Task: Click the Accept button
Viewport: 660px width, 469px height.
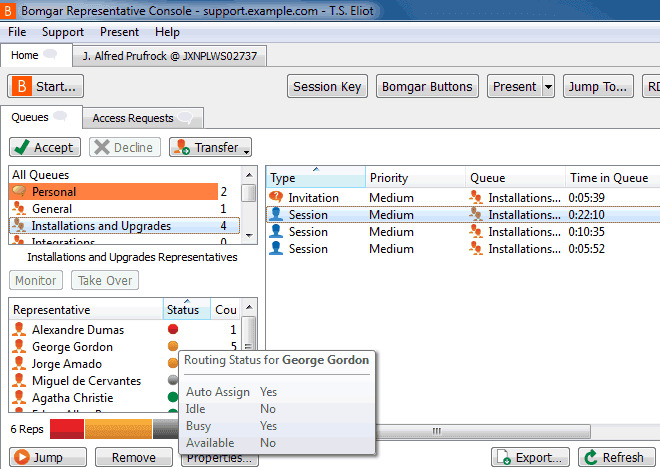Action: pos(45,147)
